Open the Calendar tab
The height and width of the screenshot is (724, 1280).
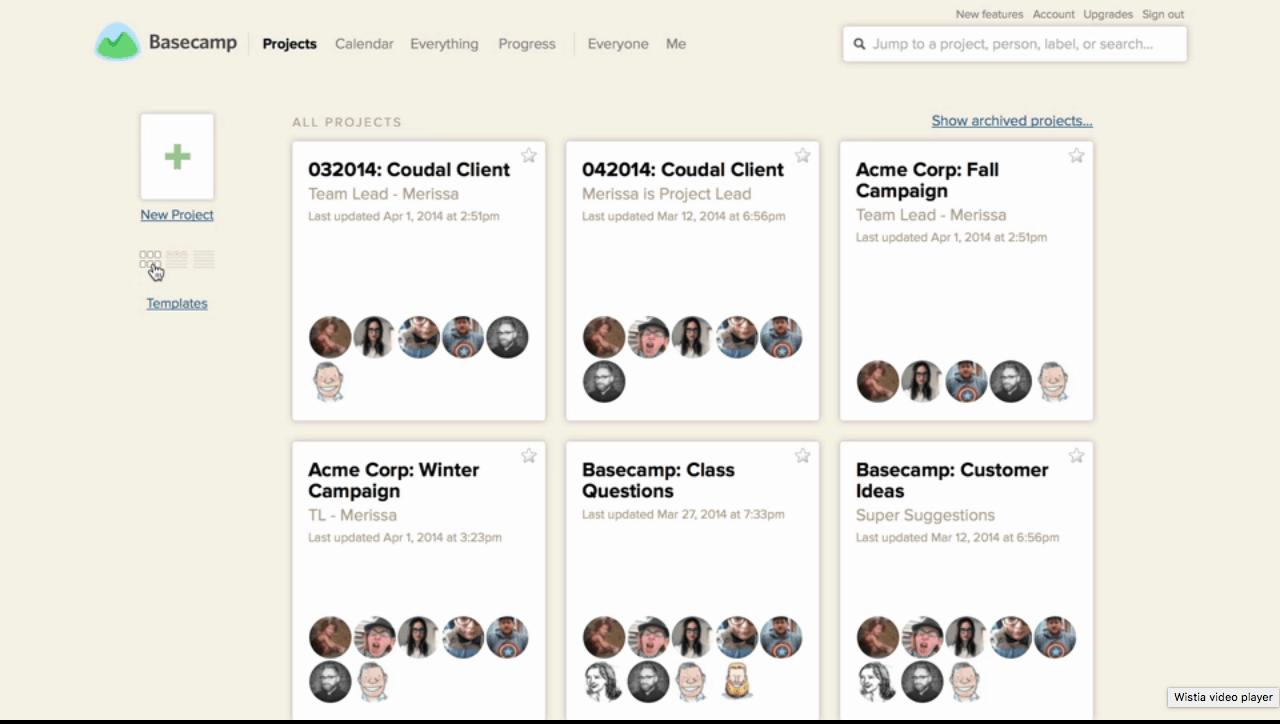(364, 44)
